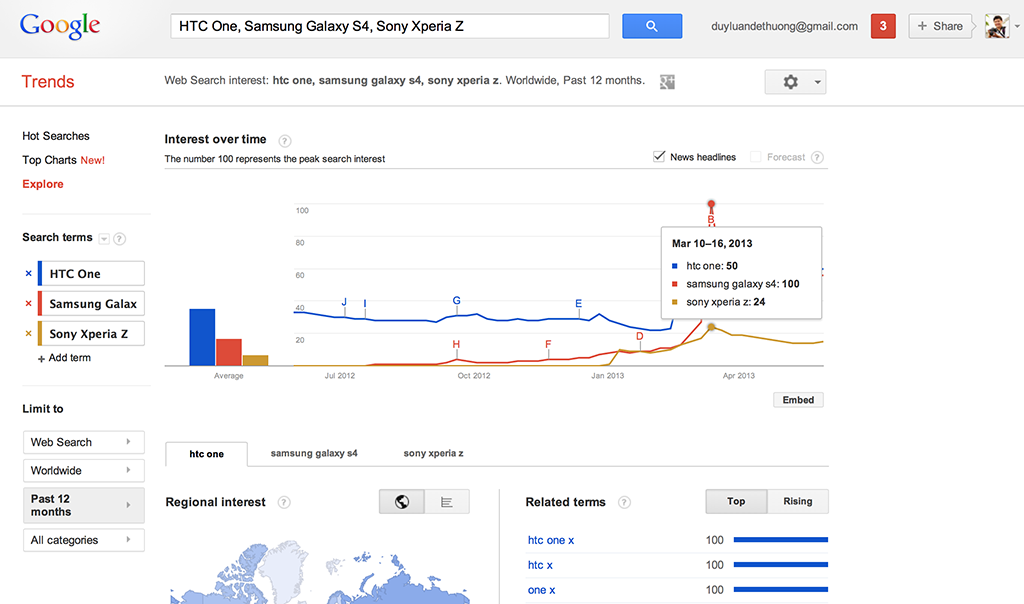Switch to the samsung galaxy s4 tab

pos(313,453)
